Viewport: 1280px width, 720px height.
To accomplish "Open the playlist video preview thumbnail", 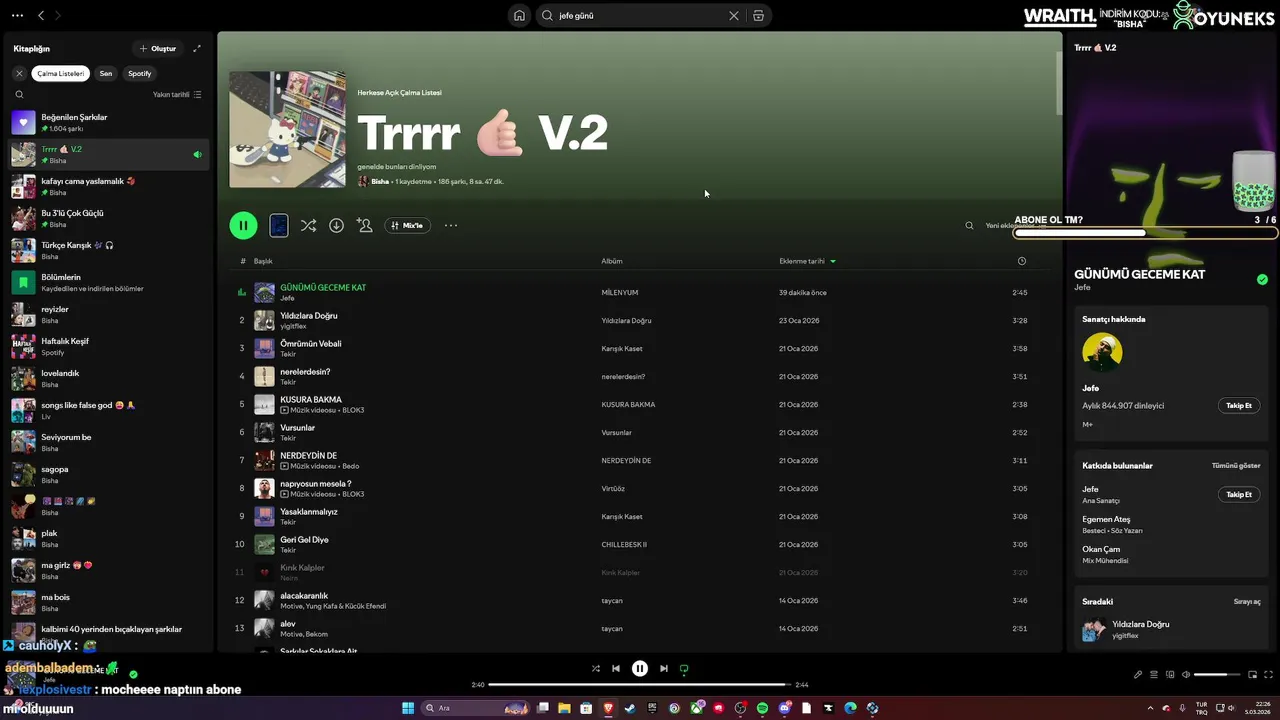I will [x=279, y=225].
